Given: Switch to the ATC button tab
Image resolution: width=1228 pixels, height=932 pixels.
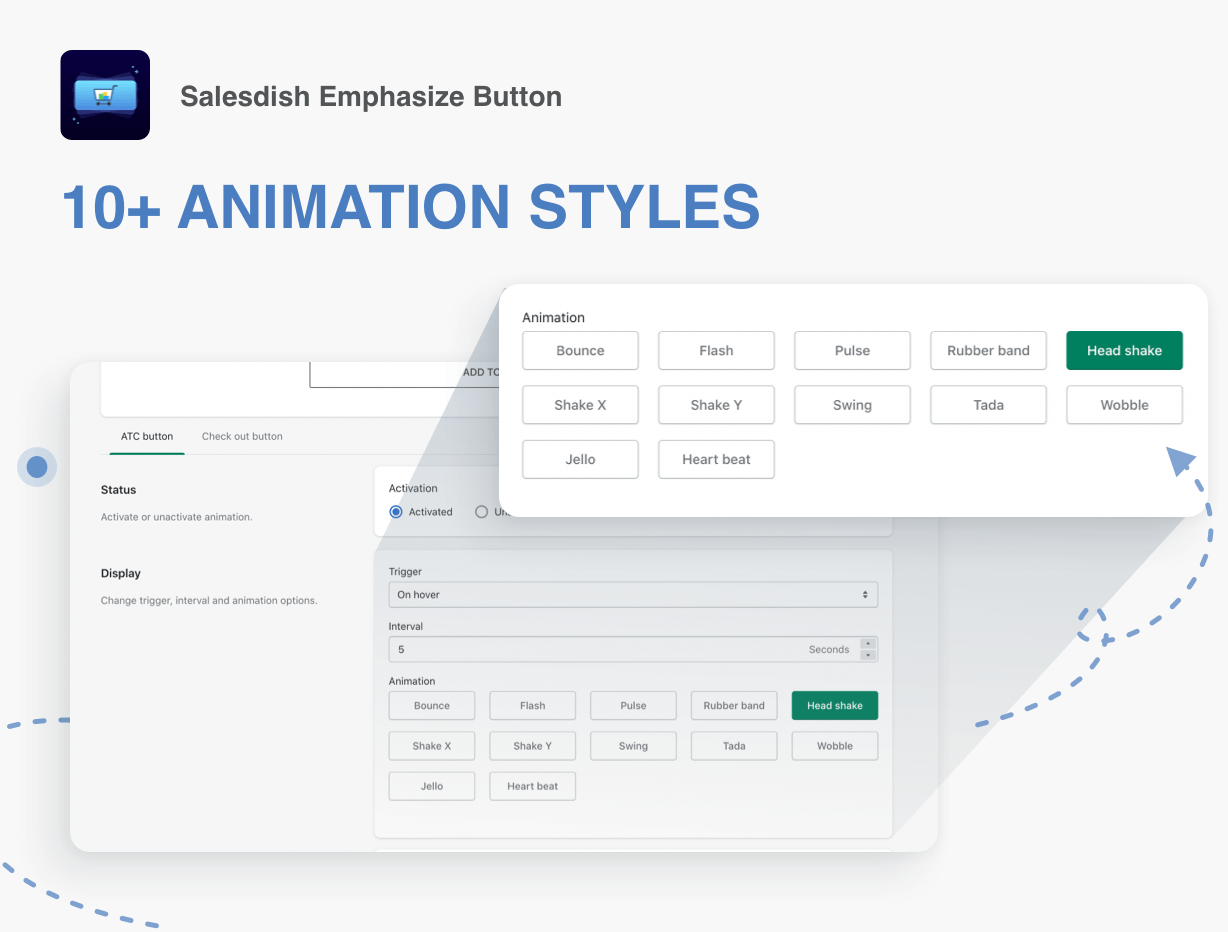Looking at the screenshot, I should [147, 436].
